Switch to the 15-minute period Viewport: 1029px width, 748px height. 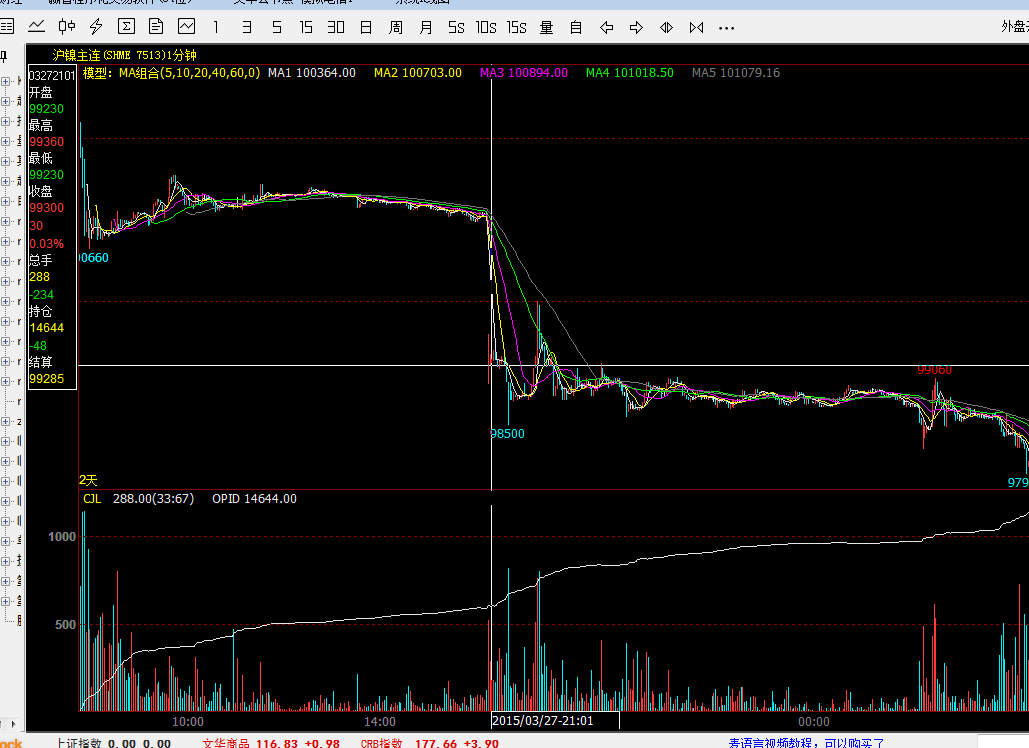(306, 27)
